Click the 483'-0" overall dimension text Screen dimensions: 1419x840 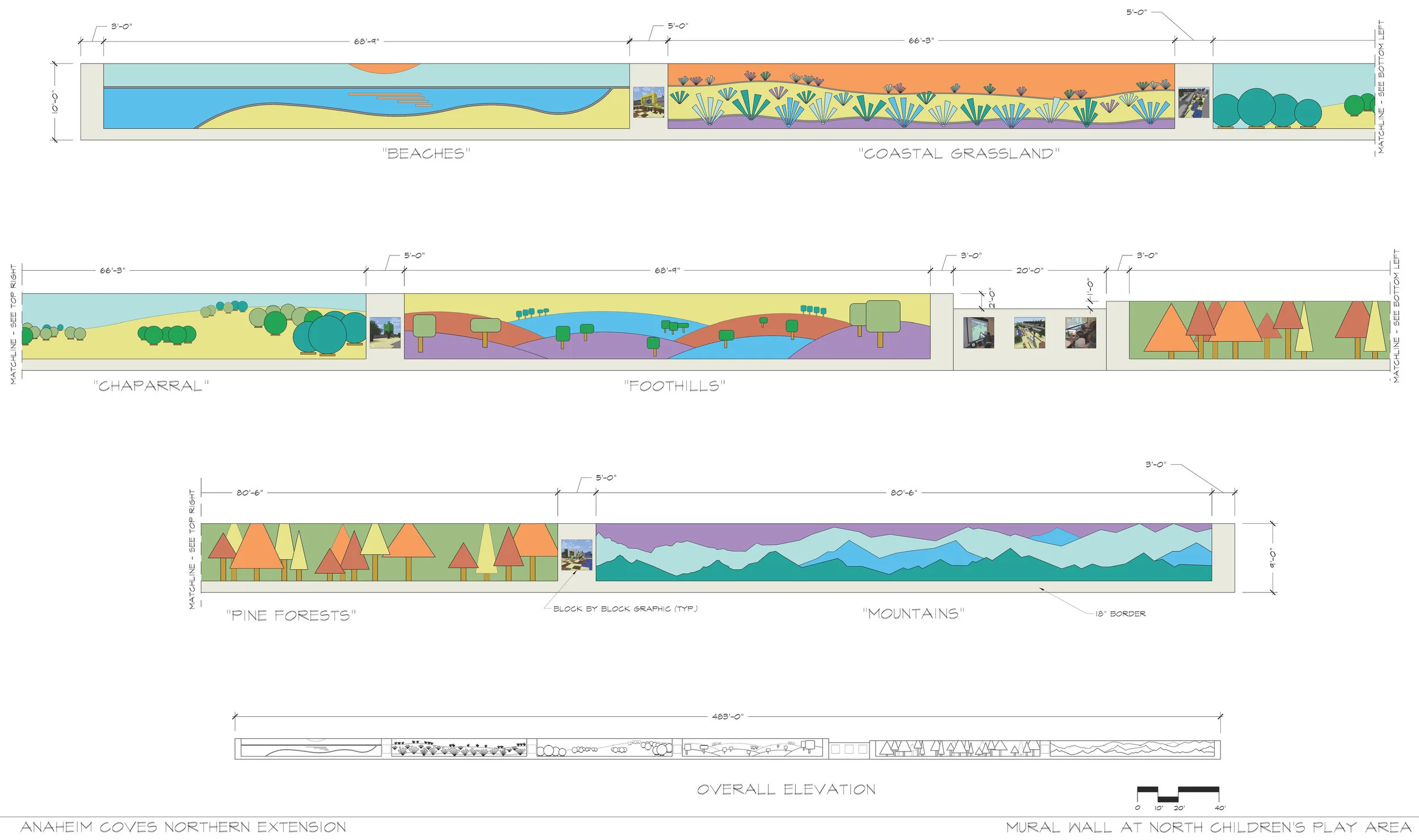[x=727, y=717]
